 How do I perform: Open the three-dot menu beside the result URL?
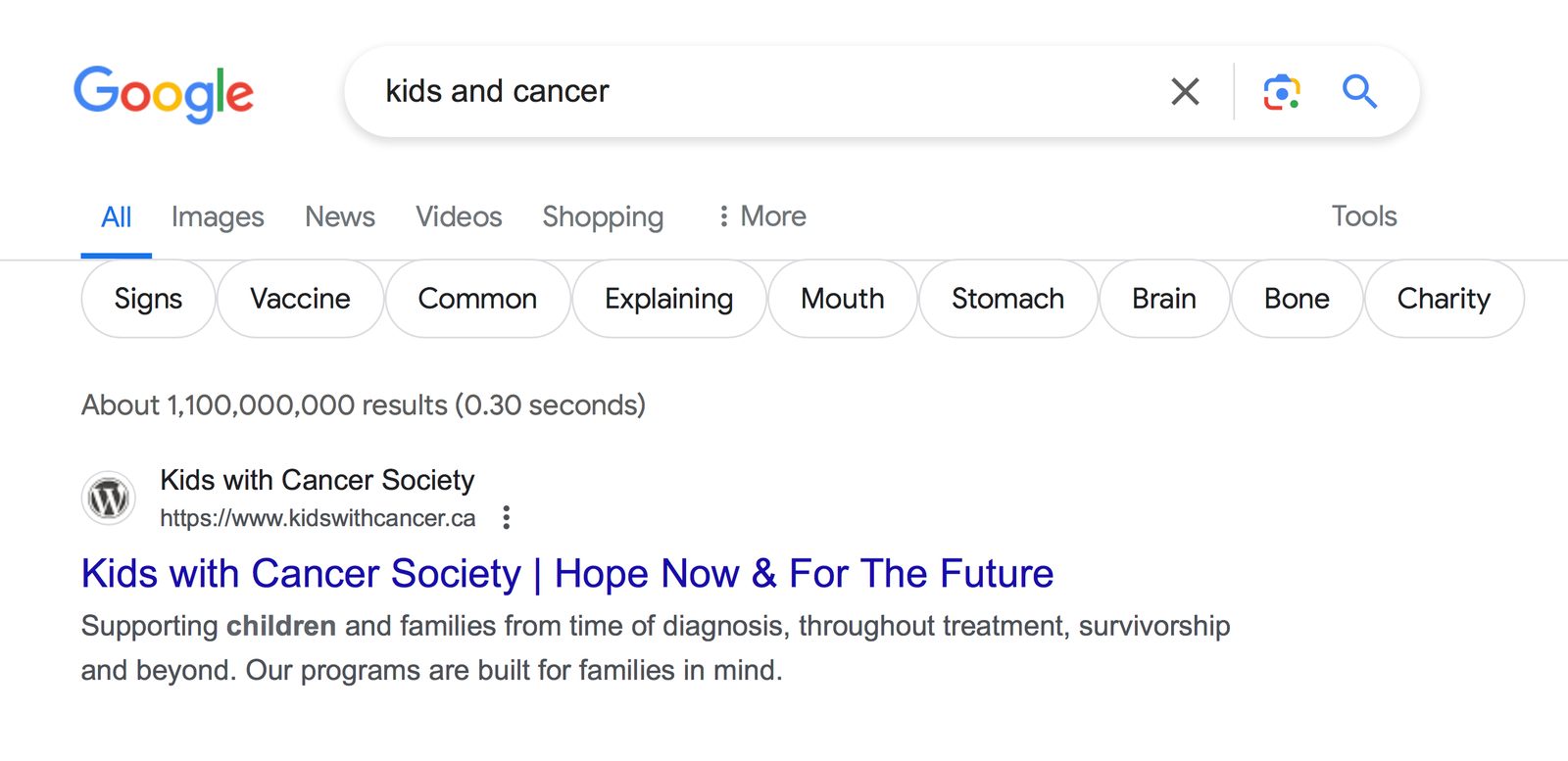(x=506, y=518)
